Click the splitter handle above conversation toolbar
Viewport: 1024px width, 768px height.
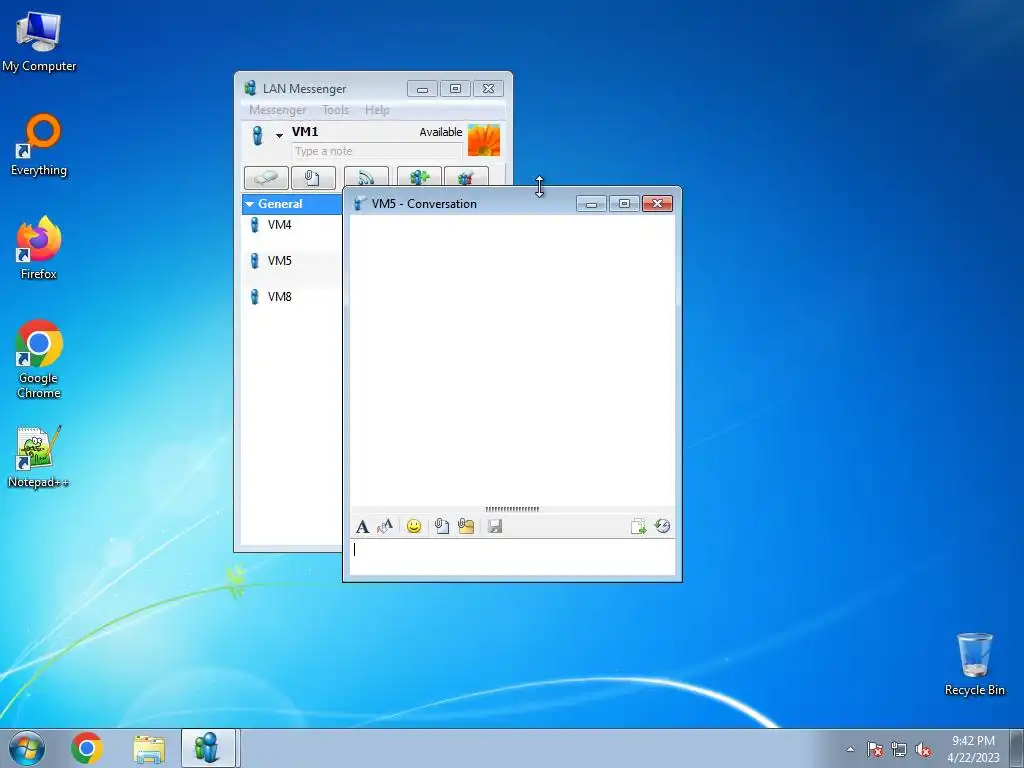[512, 509]
